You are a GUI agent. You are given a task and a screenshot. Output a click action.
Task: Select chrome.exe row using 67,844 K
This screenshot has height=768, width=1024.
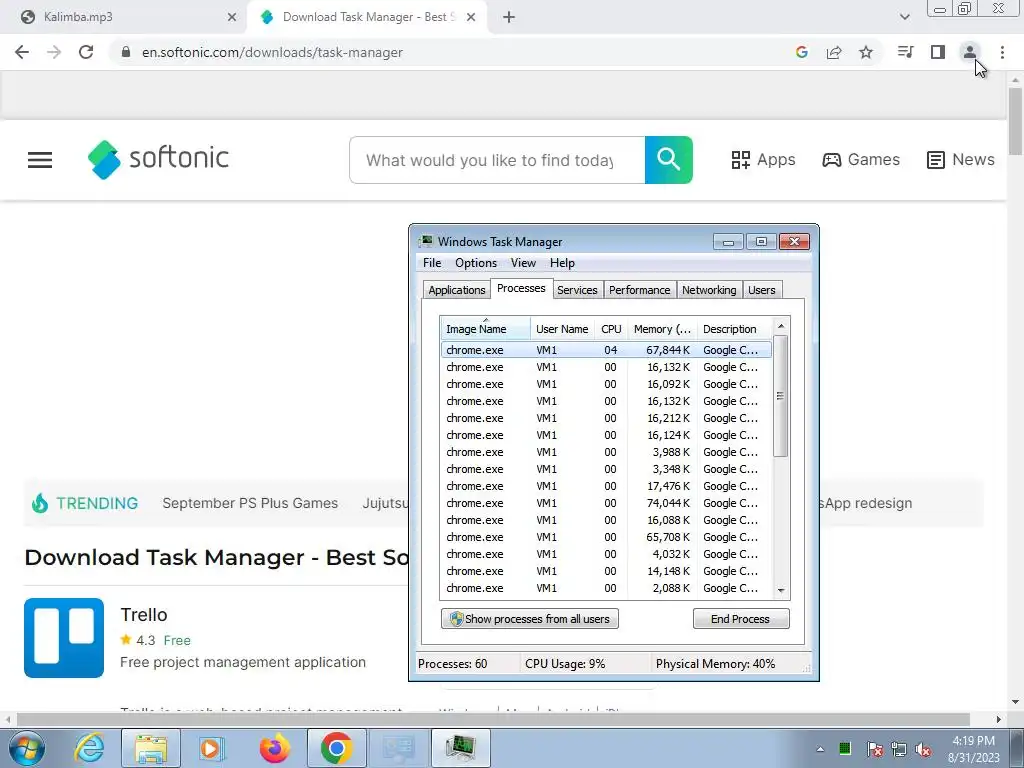coord(606,350)
